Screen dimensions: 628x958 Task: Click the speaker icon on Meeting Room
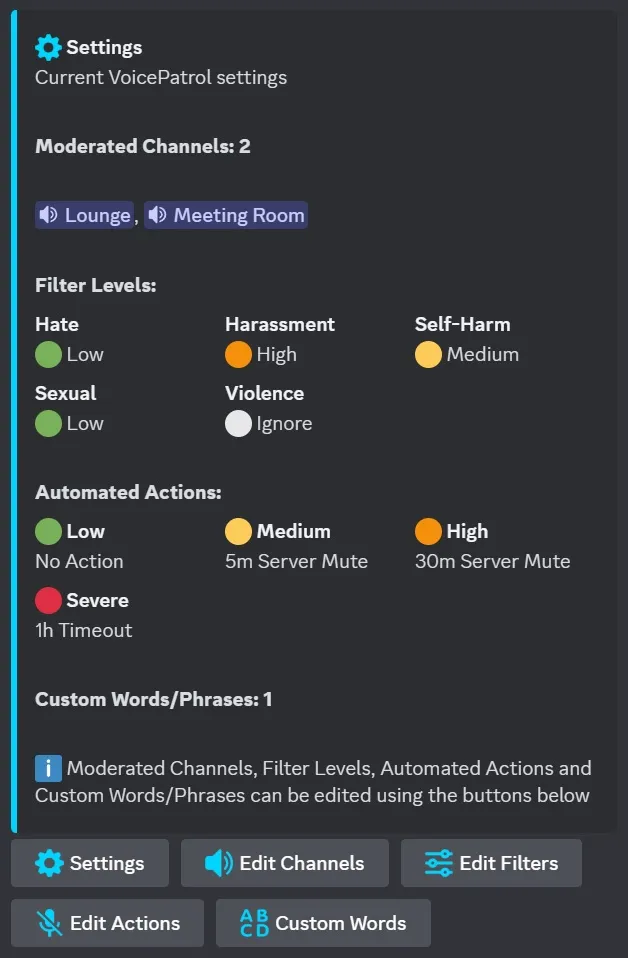tap(158, 215)
